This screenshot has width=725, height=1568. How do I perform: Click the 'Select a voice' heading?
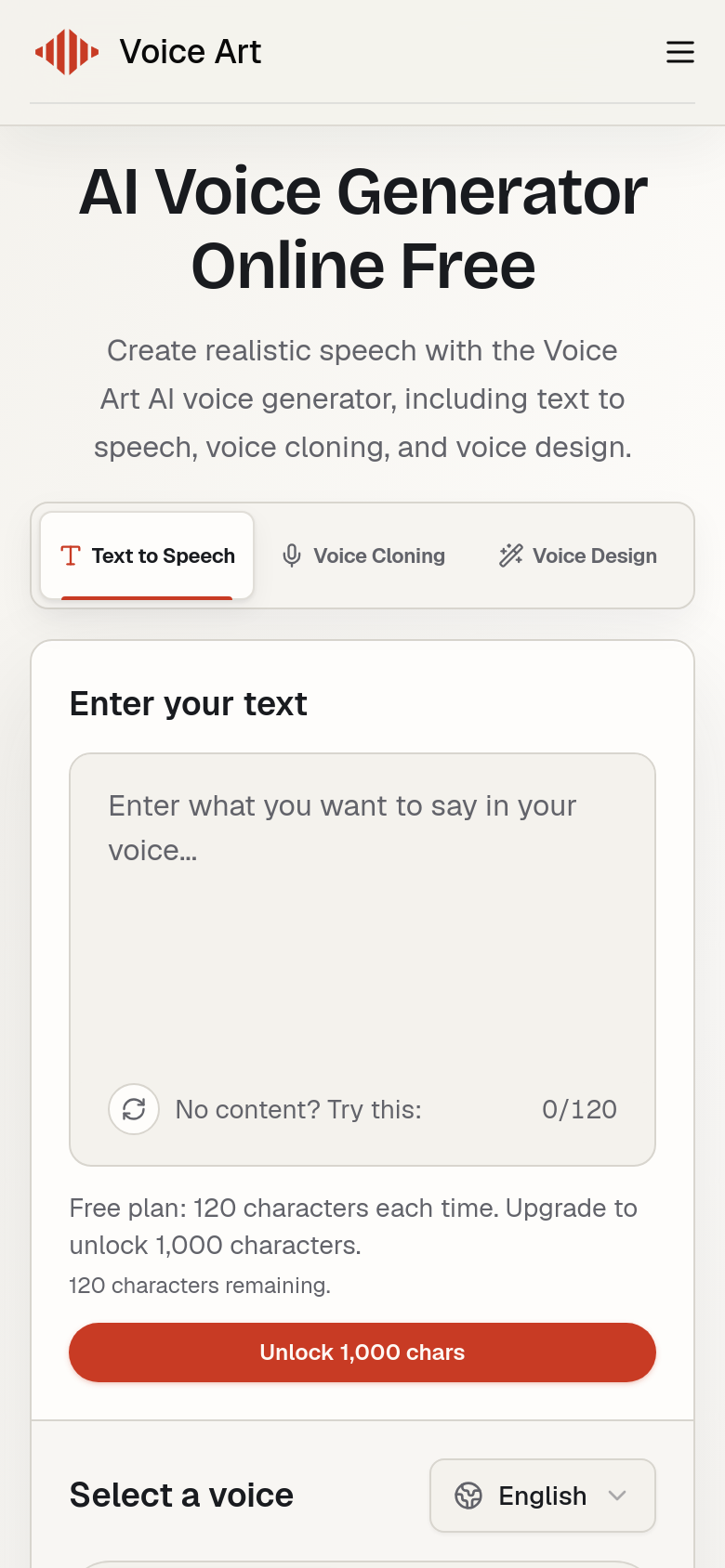coord(181,1496)
